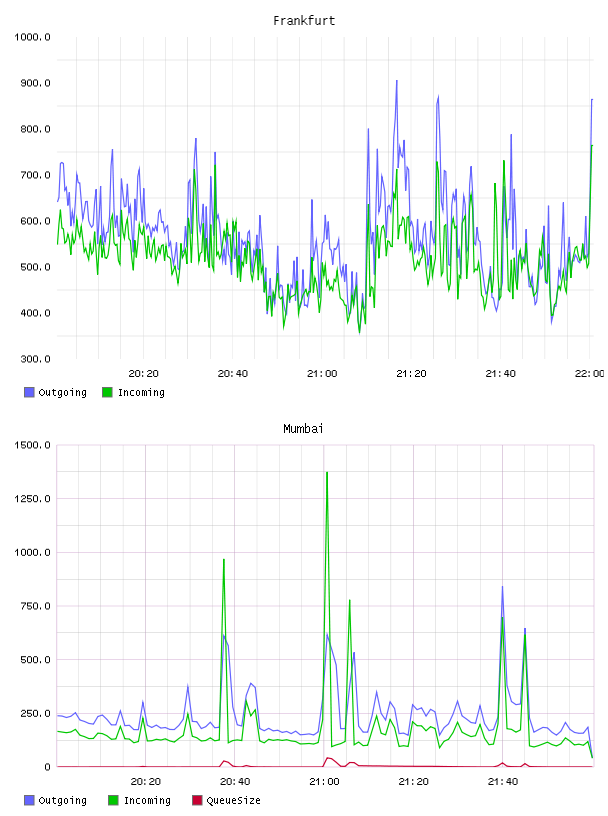This screenshot has height=816, width=608.
Task: Click the Frankfurt Incoming green legend swatch
Action: pyautogui.click(x=107, y=392)
